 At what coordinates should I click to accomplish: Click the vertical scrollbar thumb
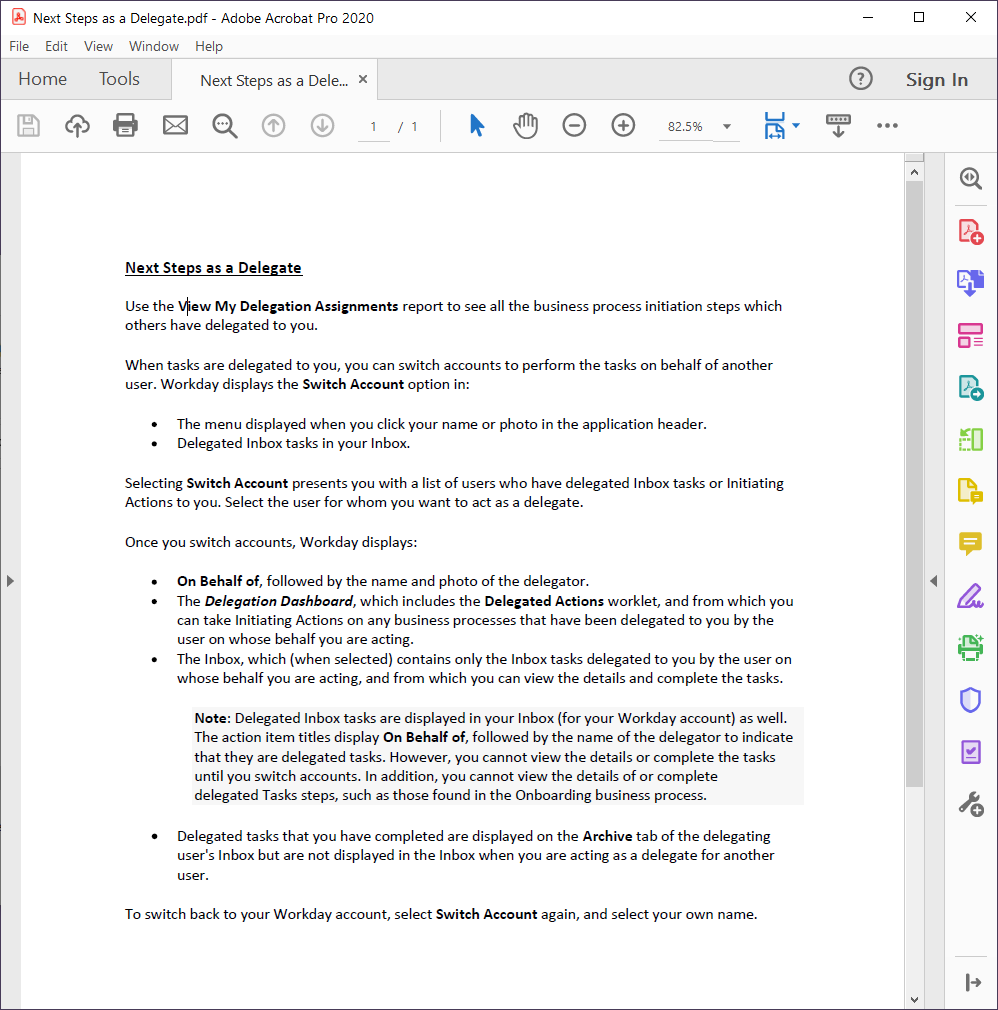[x=914, y=483]
